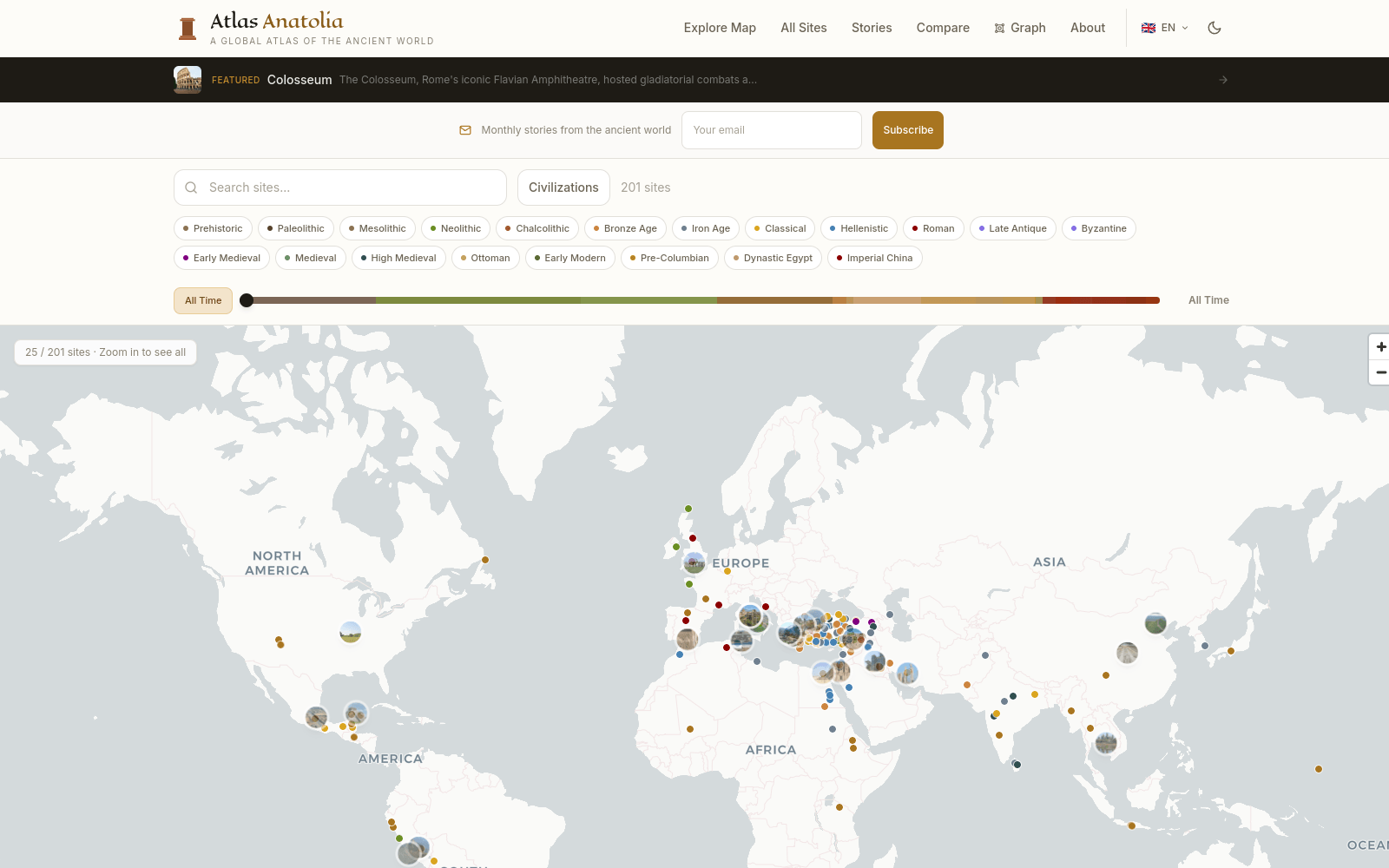This screenshot has width=1389, height=868.
Task: Open the Civilizations button
Action: [x=563, y=187]
